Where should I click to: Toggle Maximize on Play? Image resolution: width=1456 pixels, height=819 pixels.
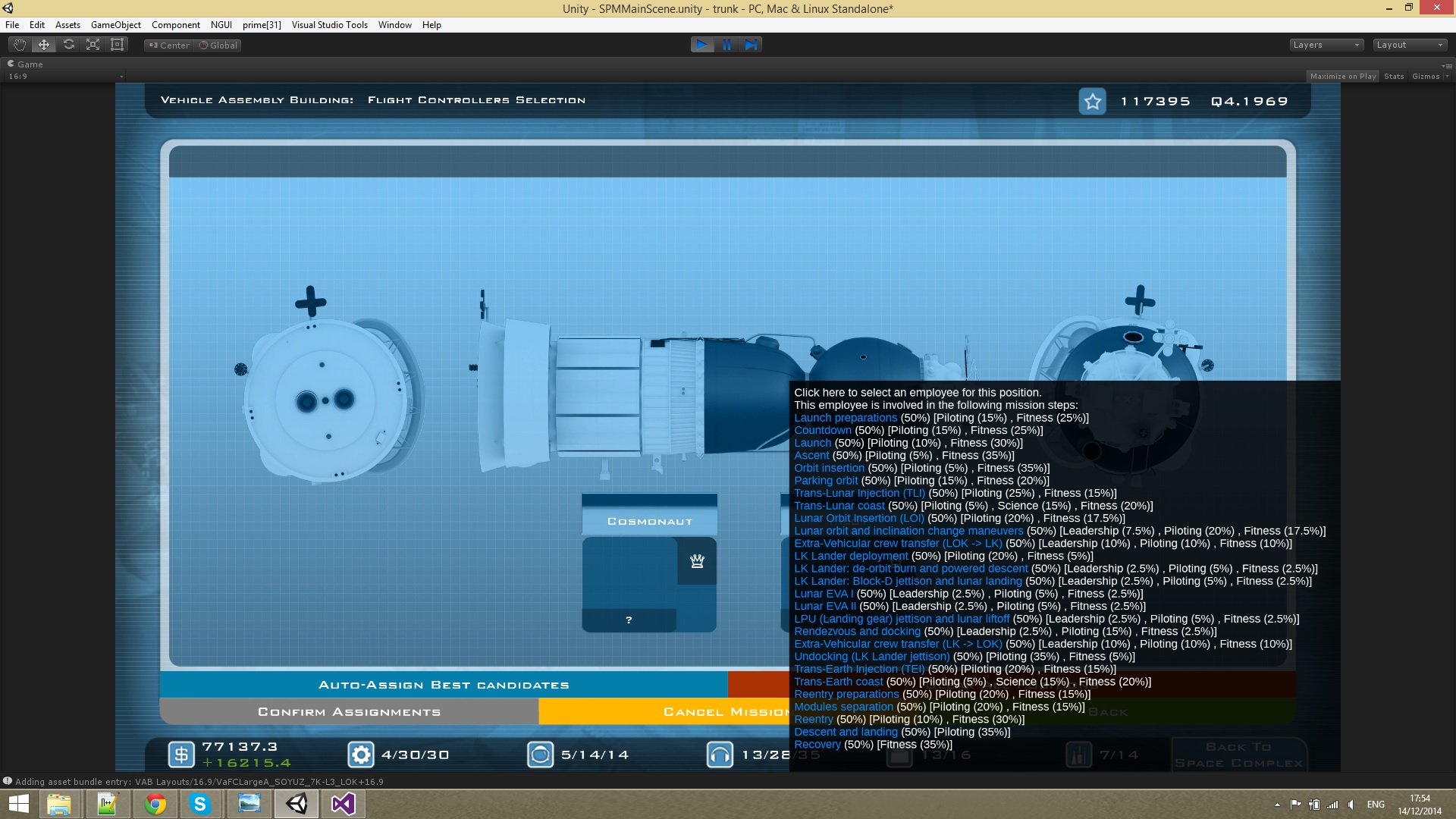[1343, 76]
